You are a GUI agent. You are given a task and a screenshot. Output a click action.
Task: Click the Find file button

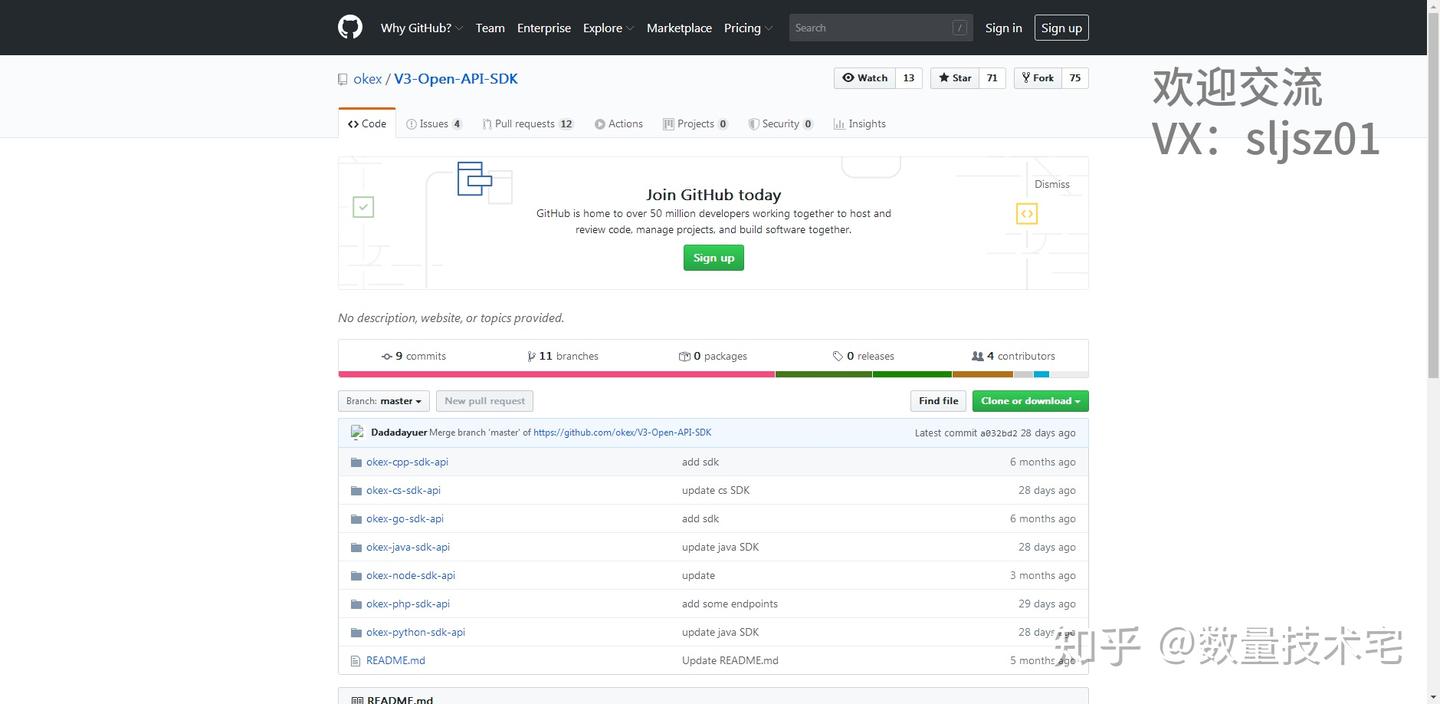tap(938, 401)
